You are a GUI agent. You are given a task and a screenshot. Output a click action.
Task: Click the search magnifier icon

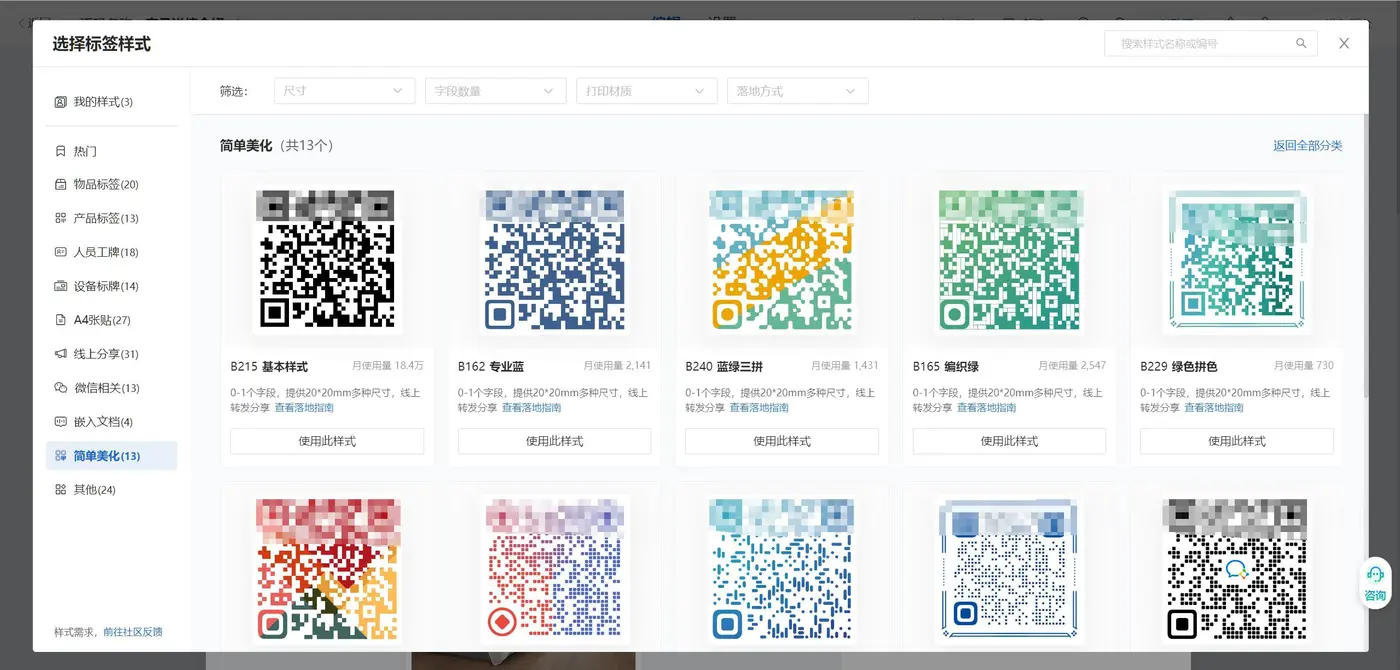1301,44
